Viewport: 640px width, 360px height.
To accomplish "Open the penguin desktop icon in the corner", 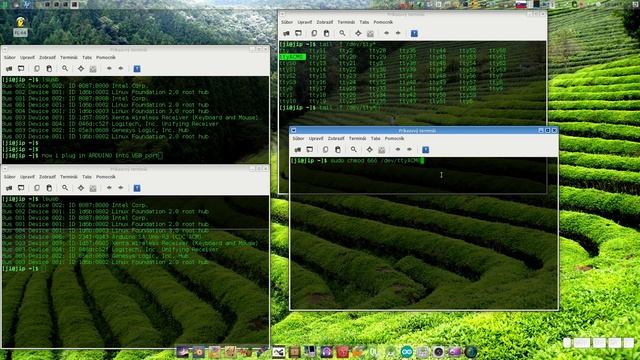I will coord(20,26).
